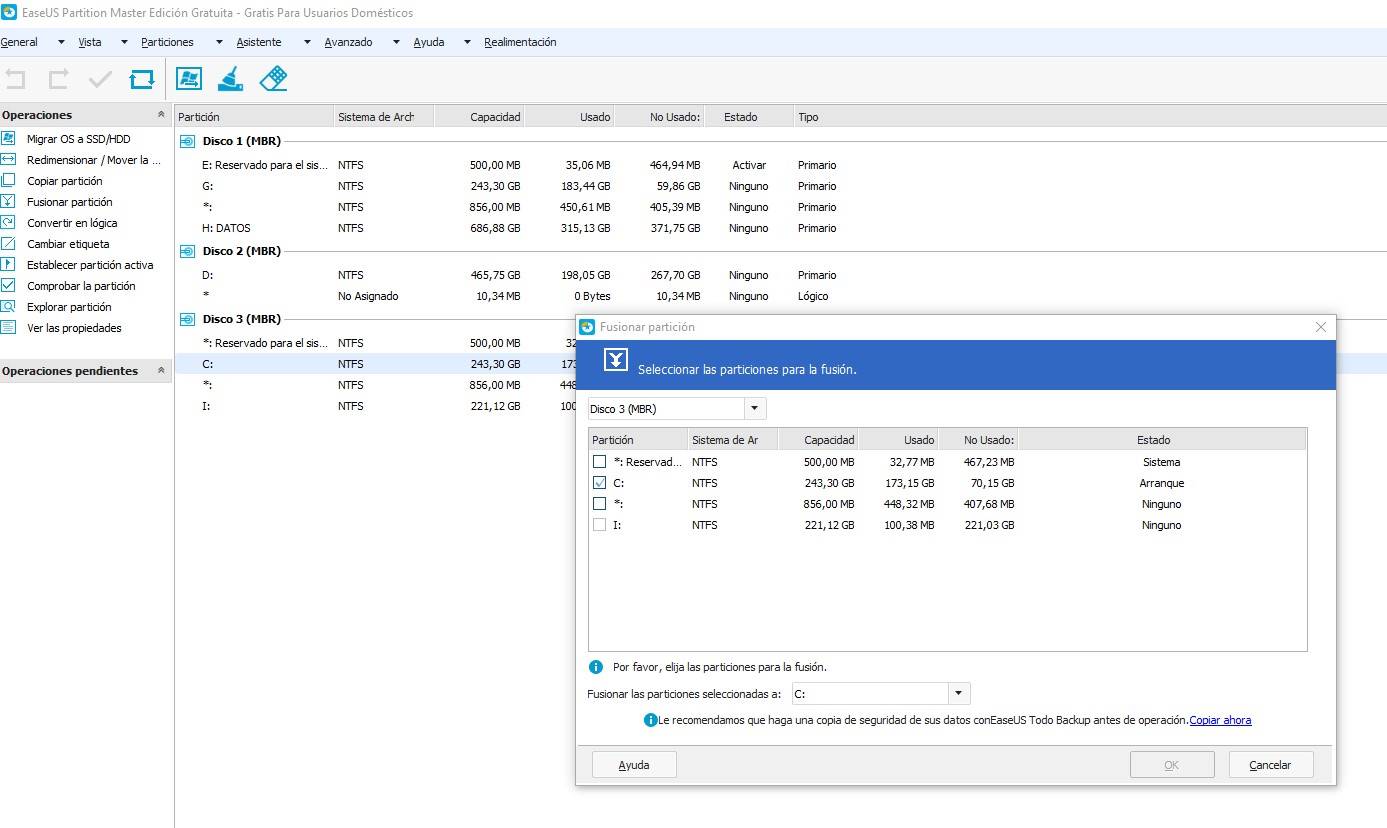Image resolution: width=1387 pixels, height=828 pixels.
Task: Click the info icon beside 'Por favor, elija'
Action: click(x=596, y=667)
